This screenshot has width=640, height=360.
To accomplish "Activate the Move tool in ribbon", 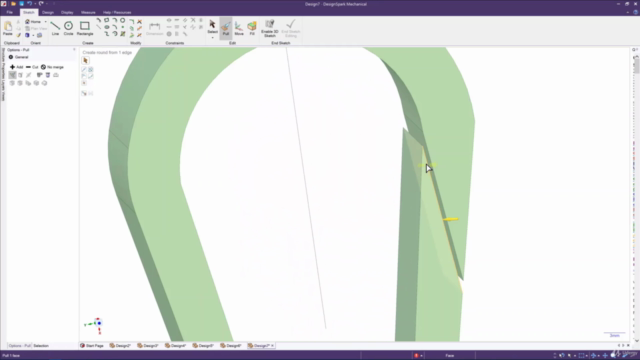I will click(x=239, y=28).
